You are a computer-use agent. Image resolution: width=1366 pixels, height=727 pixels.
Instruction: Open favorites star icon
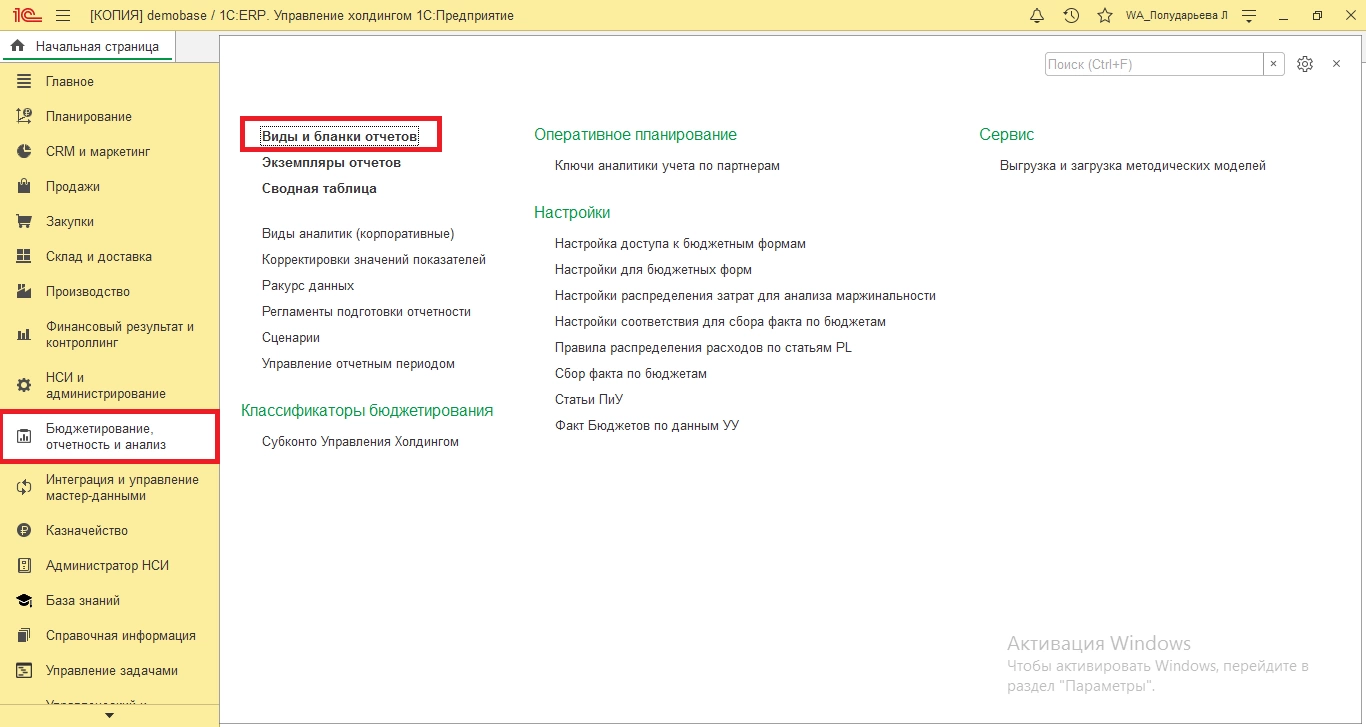click(x=1105, y=15)
